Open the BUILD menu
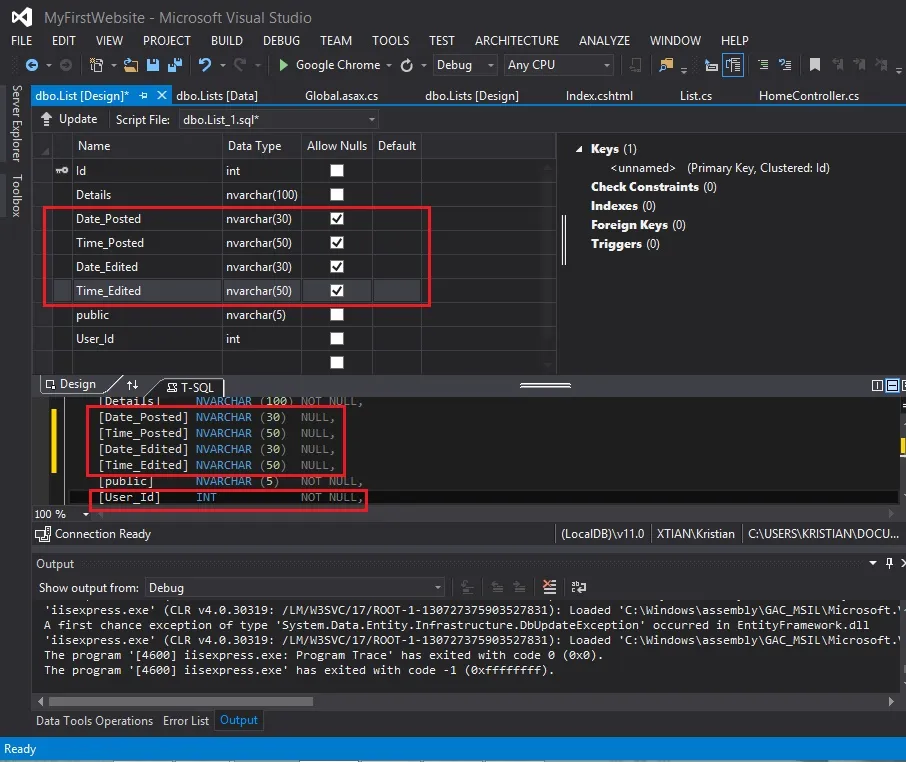906x762 pixels. (227, 40)
